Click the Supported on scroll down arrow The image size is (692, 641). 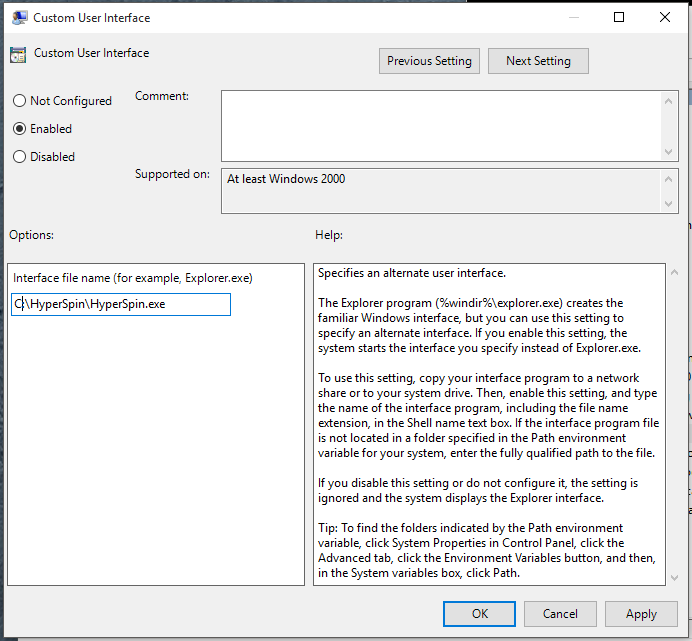(x=669, y=204)
